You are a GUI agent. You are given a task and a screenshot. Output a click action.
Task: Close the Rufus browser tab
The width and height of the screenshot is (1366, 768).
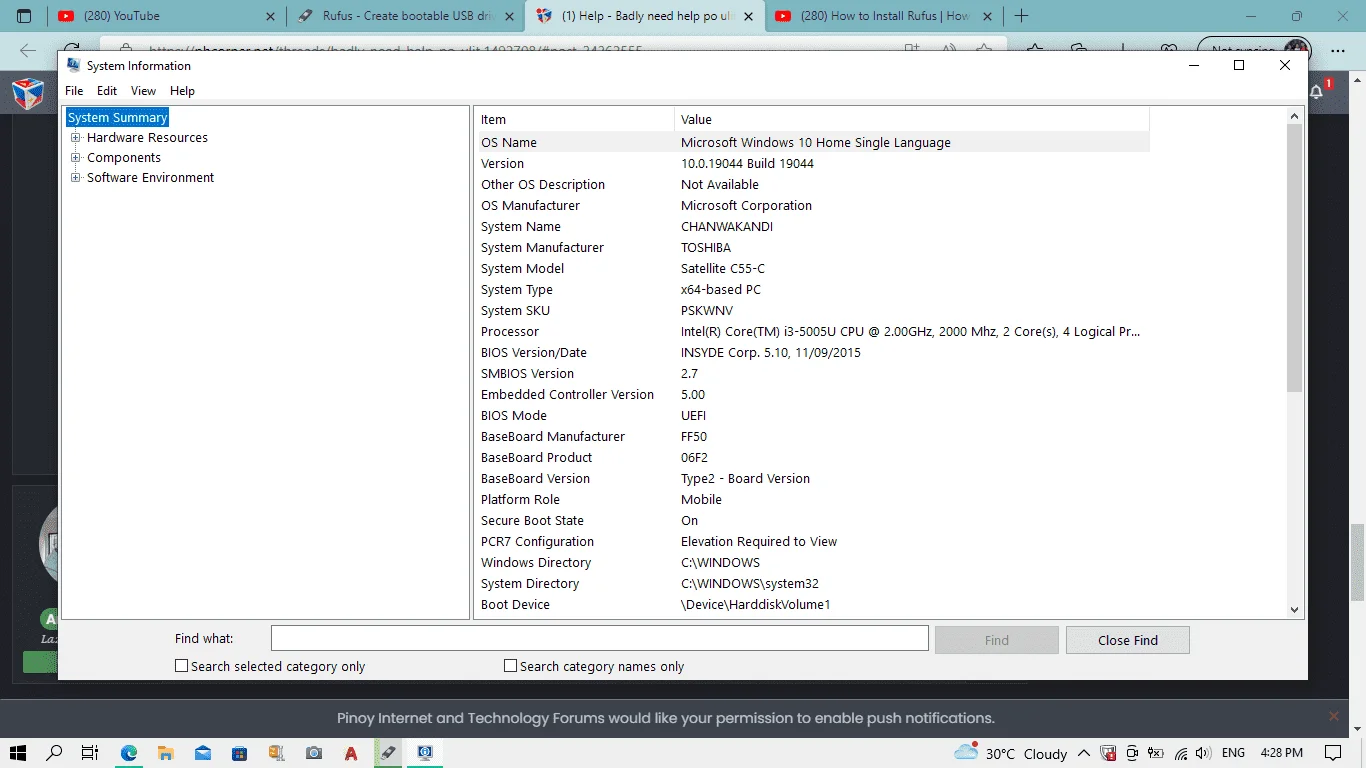510,16
